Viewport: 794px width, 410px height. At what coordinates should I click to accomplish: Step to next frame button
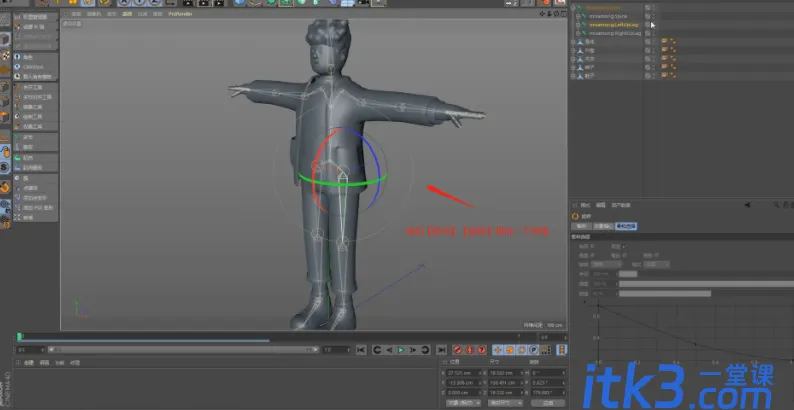click(x=413, y=350)
